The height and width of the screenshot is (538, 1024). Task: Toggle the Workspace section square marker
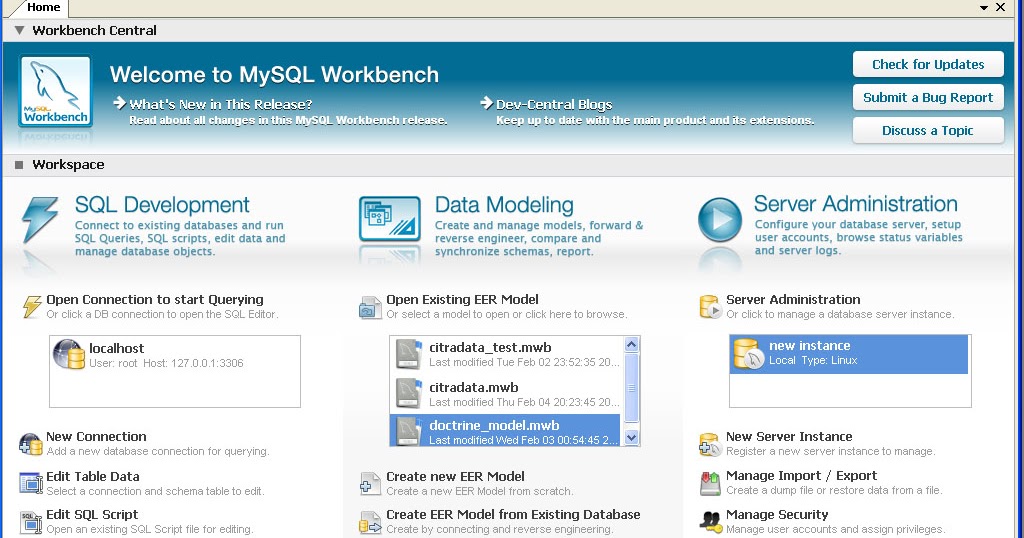(x=19, y=165)
